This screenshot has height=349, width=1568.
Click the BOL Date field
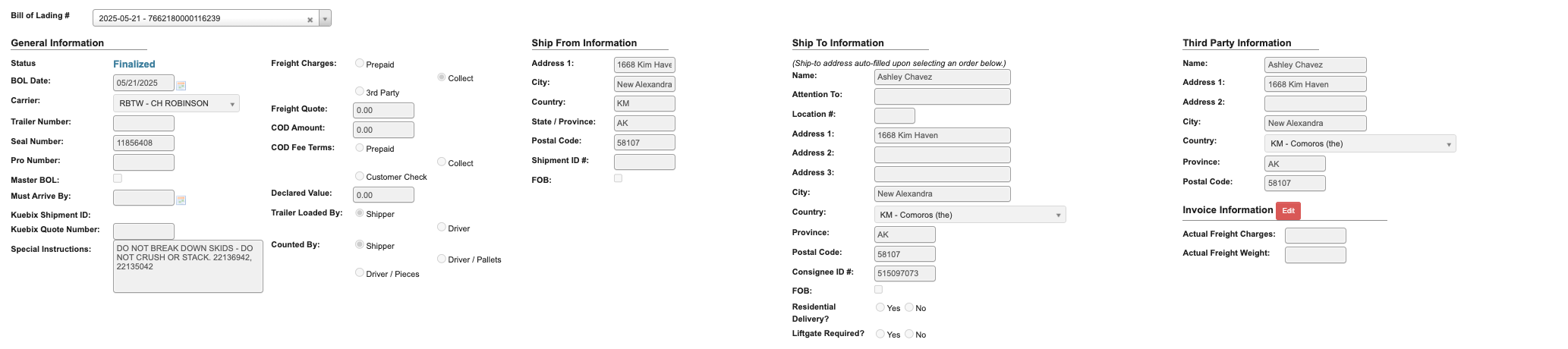143,83
